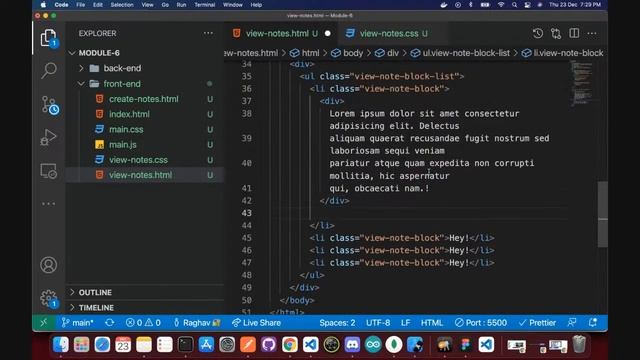Screen dimensions: 640x360
Task: Open the Terminal menu
Action: point(204,5)
